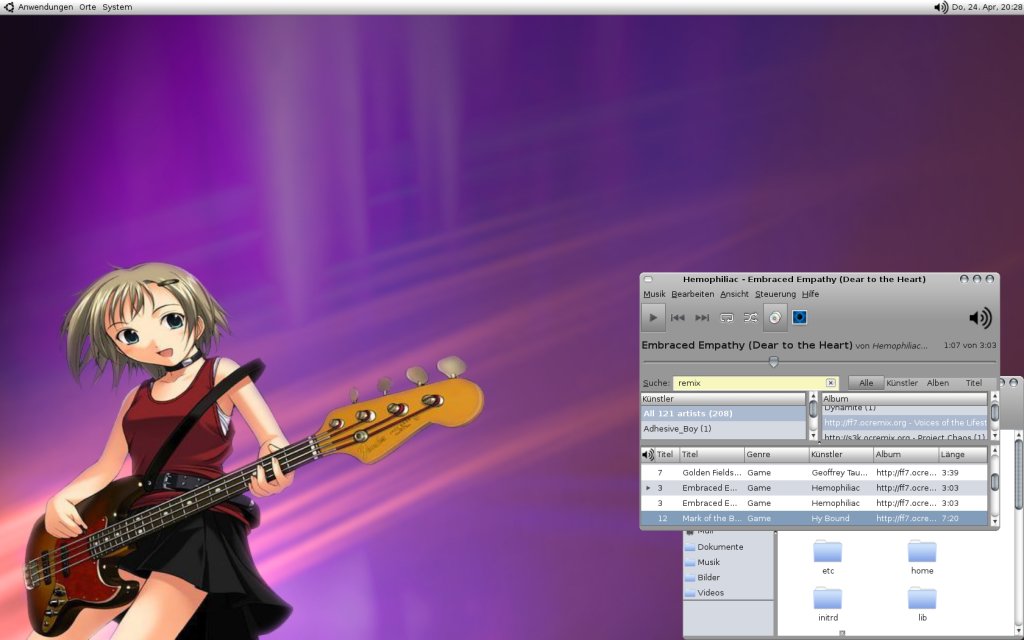
Task: Click the time display 1:07 von 3:03
Action: click(x=970, y=345)
